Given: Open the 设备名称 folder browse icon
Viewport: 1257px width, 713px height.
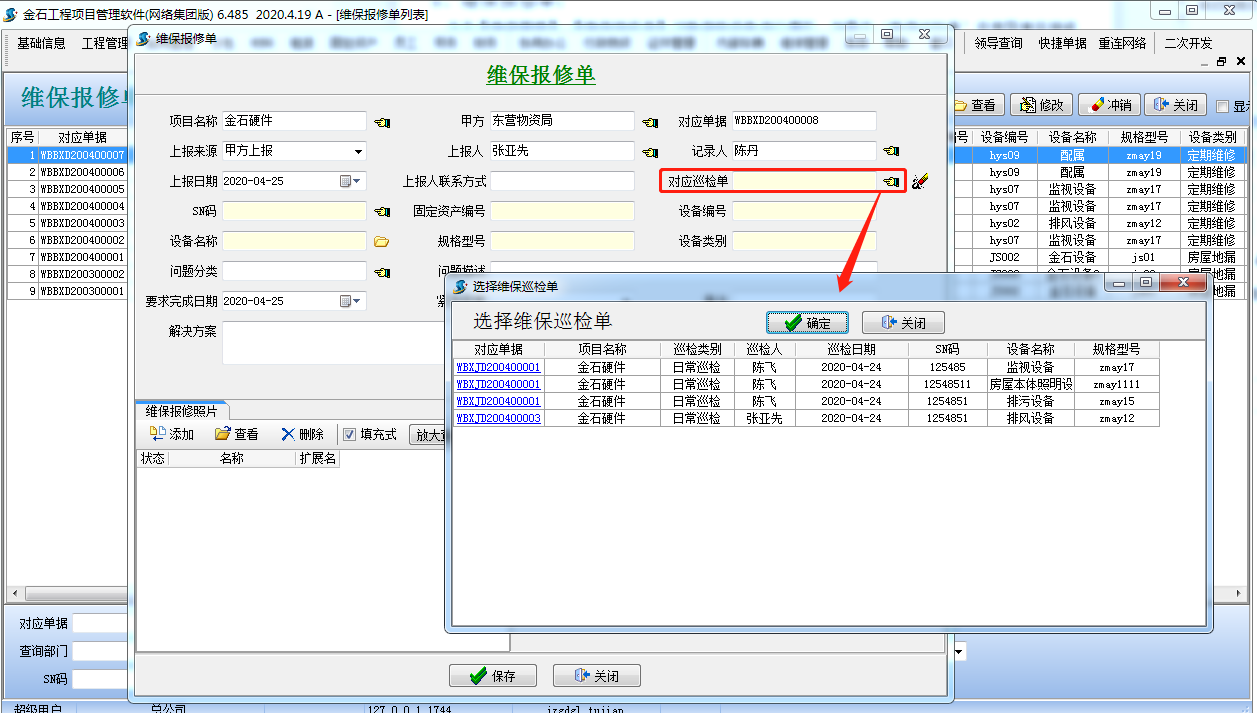Looking at the screenshot, I should [381, 240].
